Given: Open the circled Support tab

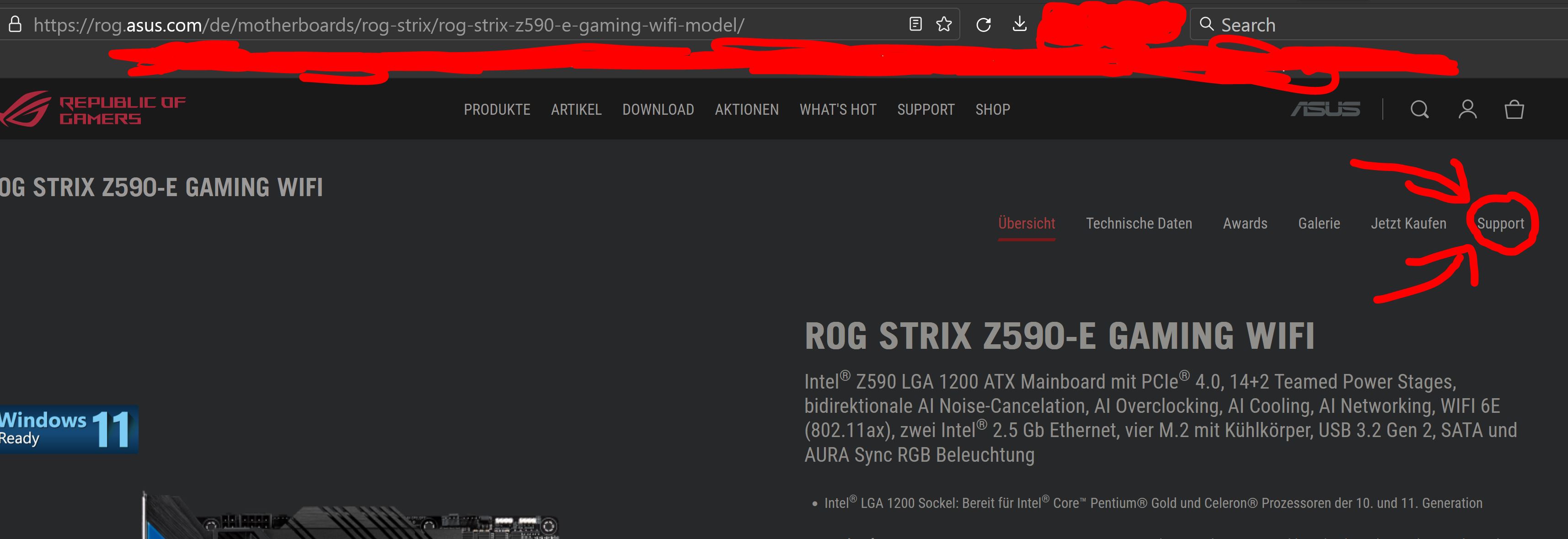Looking at the screenshot, I should pyautogui.click(x=1500, y=224).
